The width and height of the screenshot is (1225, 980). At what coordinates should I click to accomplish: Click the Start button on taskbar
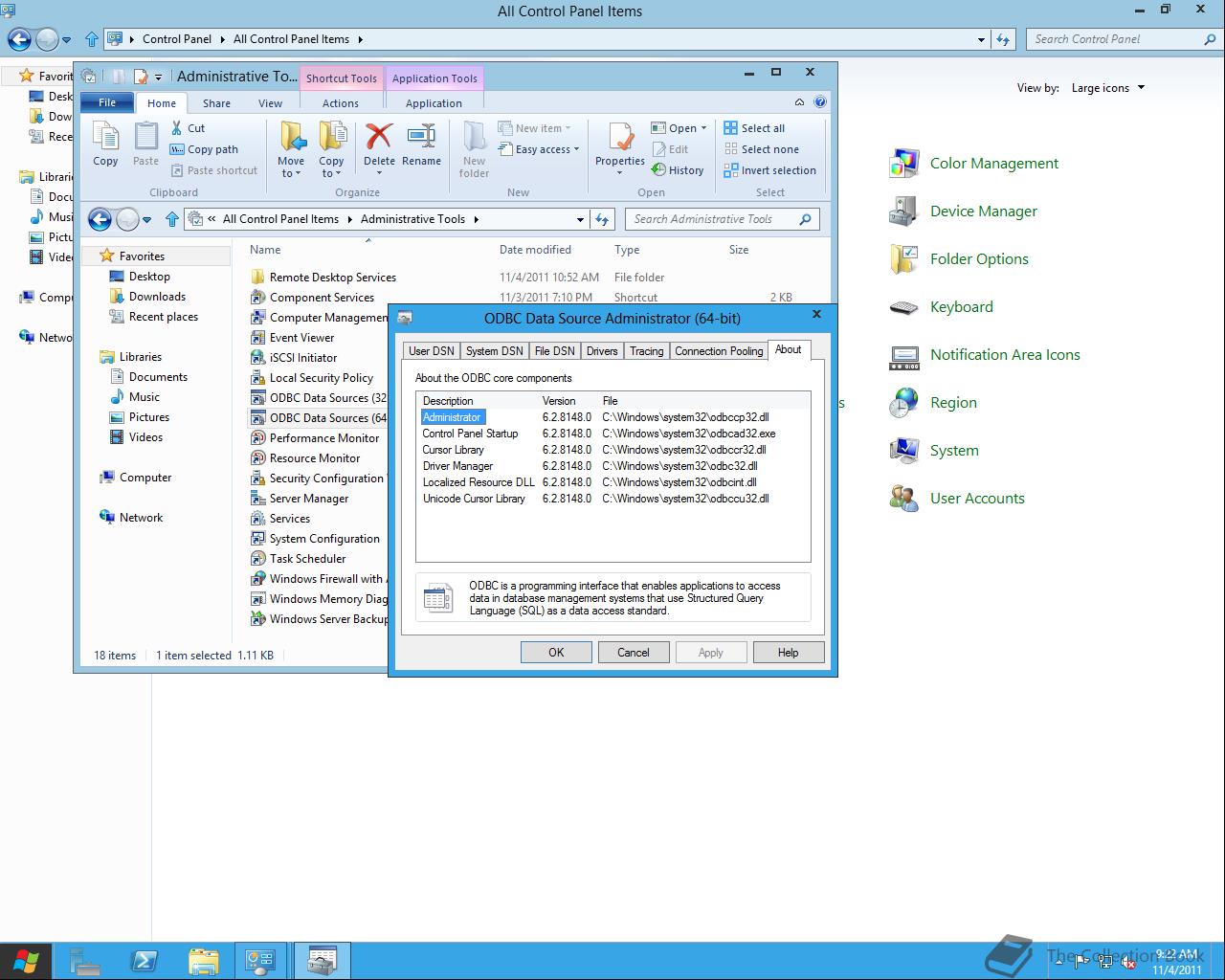pos(26,961)
